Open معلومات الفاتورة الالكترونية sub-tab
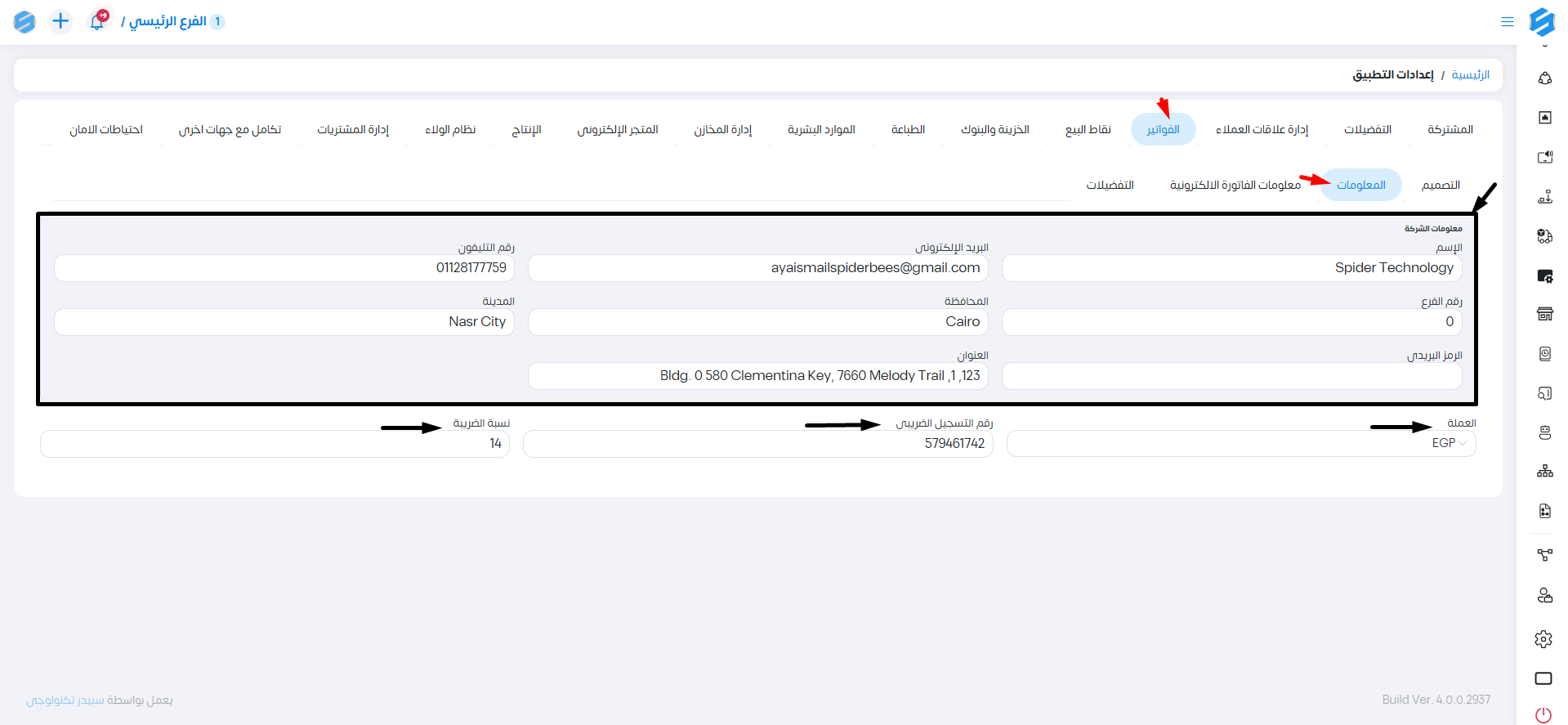The image size is (1568, 725). pyautogui.click(x=1235, y=186)
